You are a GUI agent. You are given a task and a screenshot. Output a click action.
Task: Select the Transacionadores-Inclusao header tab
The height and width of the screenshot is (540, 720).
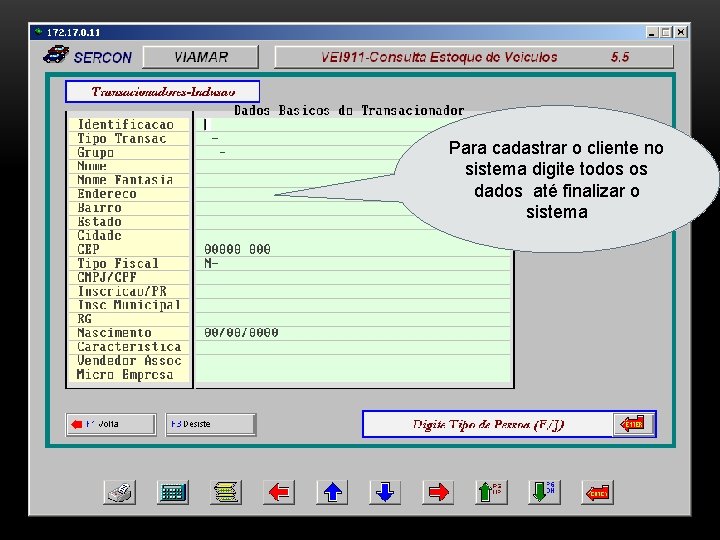[163, 91]
